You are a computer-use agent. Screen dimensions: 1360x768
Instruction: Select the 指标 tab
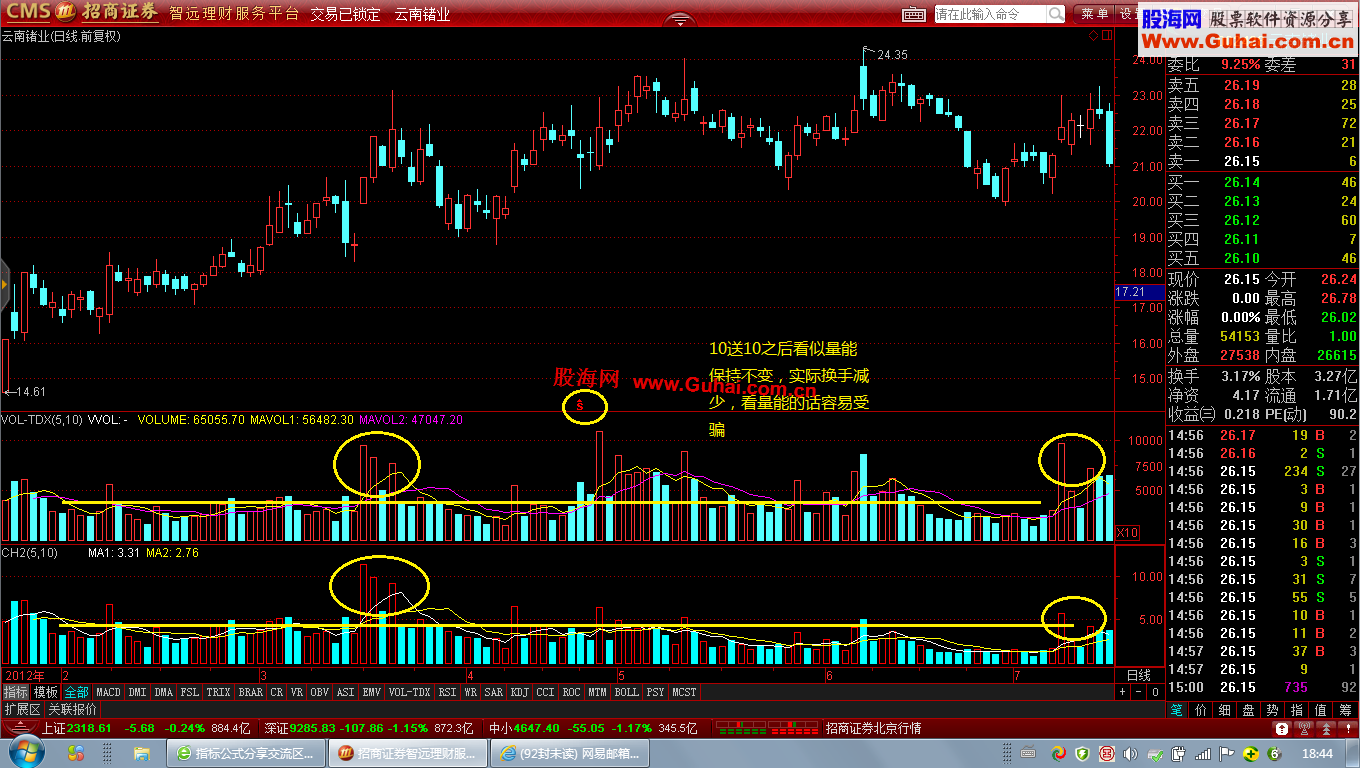[15, 692]
